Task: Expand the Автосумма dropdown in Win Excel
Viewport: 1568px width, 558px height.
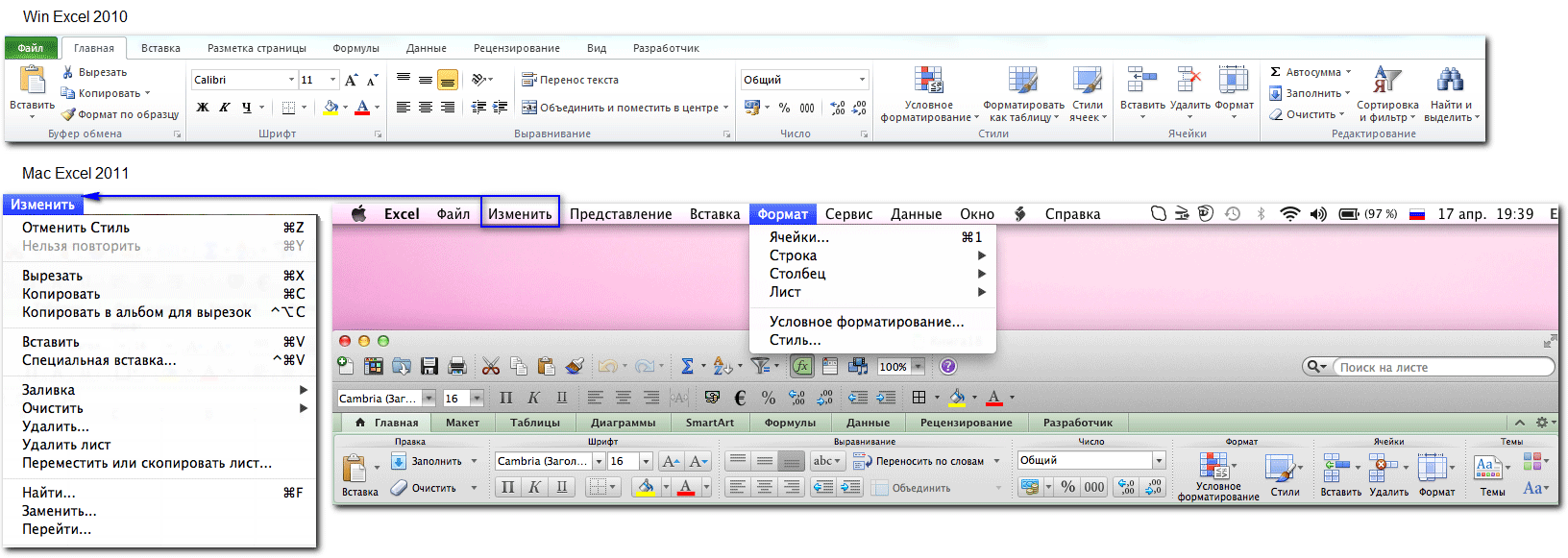Action: point(1348,72)
